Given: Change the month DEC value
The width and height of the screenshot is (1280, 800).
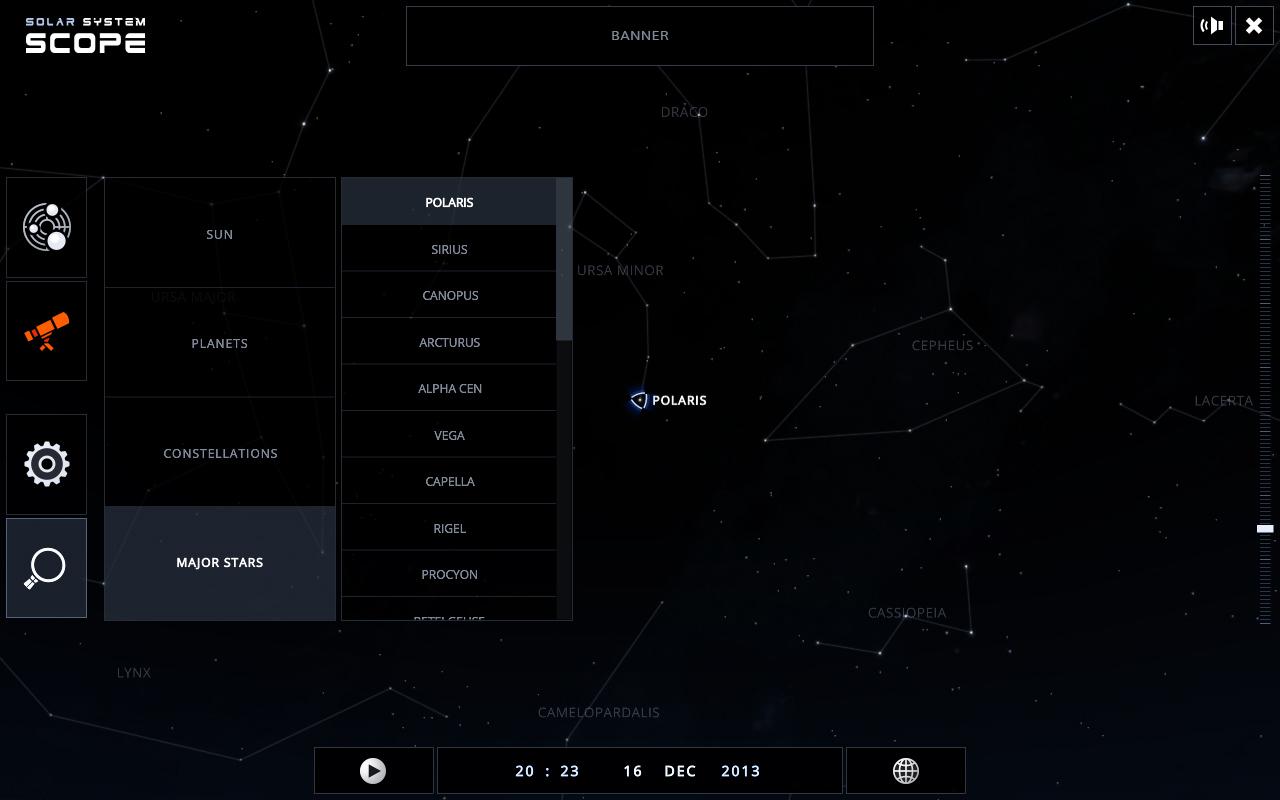Looking at the screenshot, I should (x=680, y=771).
